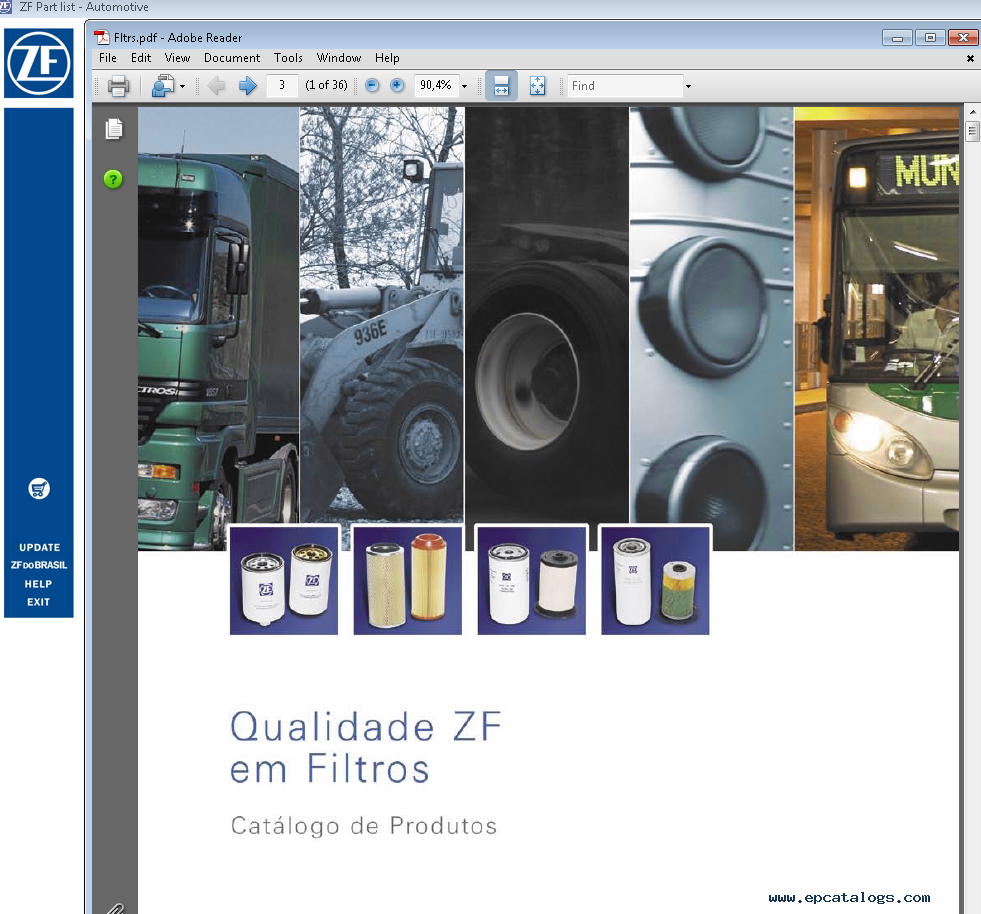
Task: Click the Find search field
Action: 625,86
